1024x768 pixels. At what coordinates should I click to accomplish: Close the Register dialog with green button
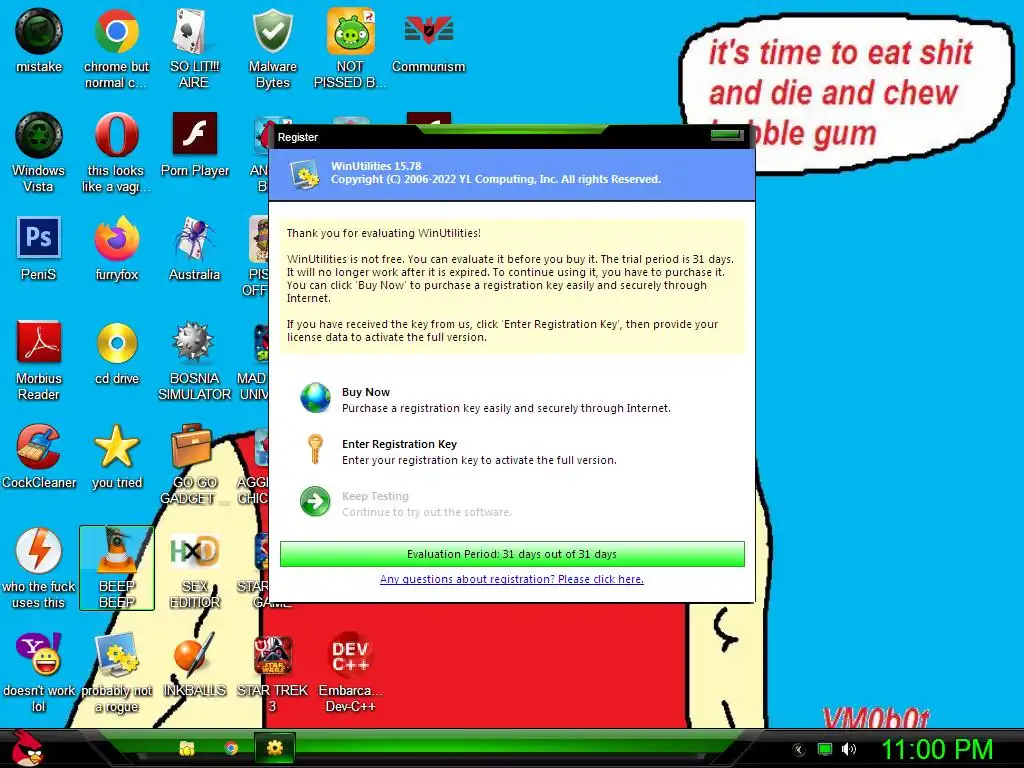[x=726, y=135]
